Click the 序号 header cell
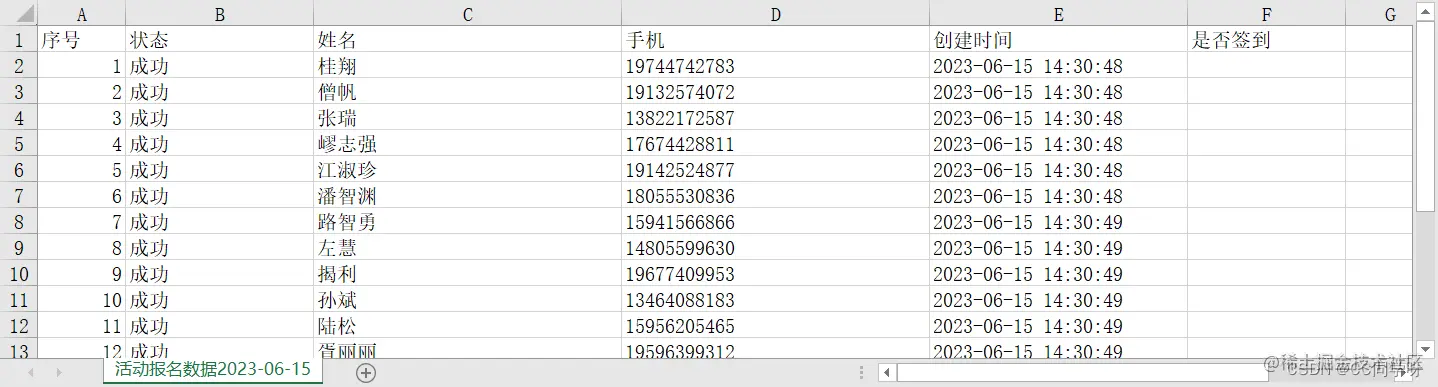The width and height of the screenshot is (1438, 387). coord(82,40)
